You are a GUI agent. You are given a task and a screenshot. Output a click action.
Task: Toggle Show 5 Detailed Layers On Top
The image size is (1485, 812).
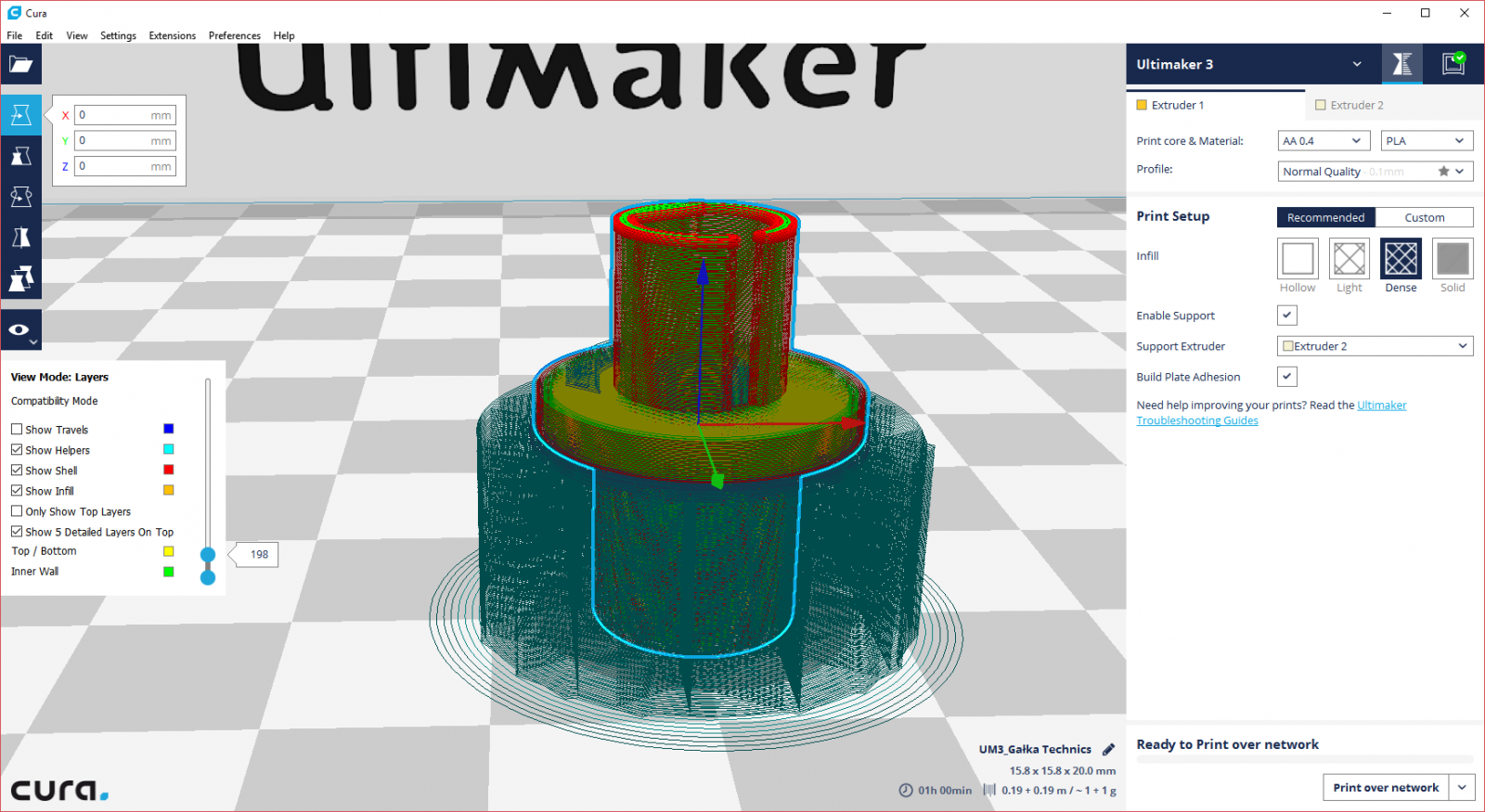tap(17, 532)
